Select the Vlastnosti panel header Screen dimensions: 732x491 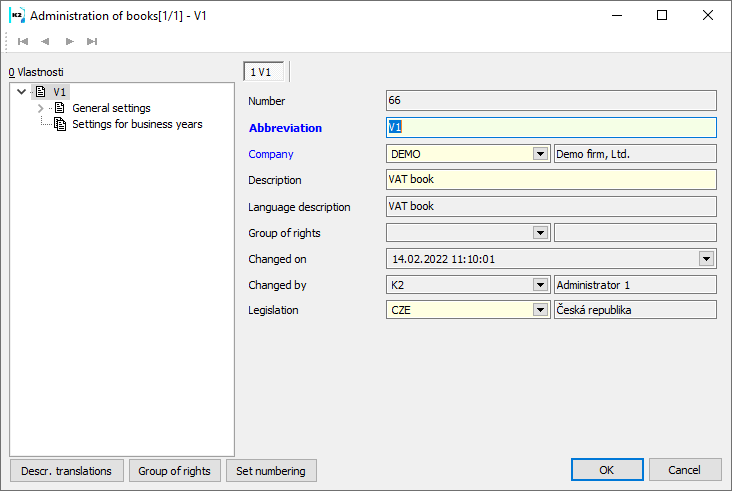pyautogui.click(x=36, y=72)
